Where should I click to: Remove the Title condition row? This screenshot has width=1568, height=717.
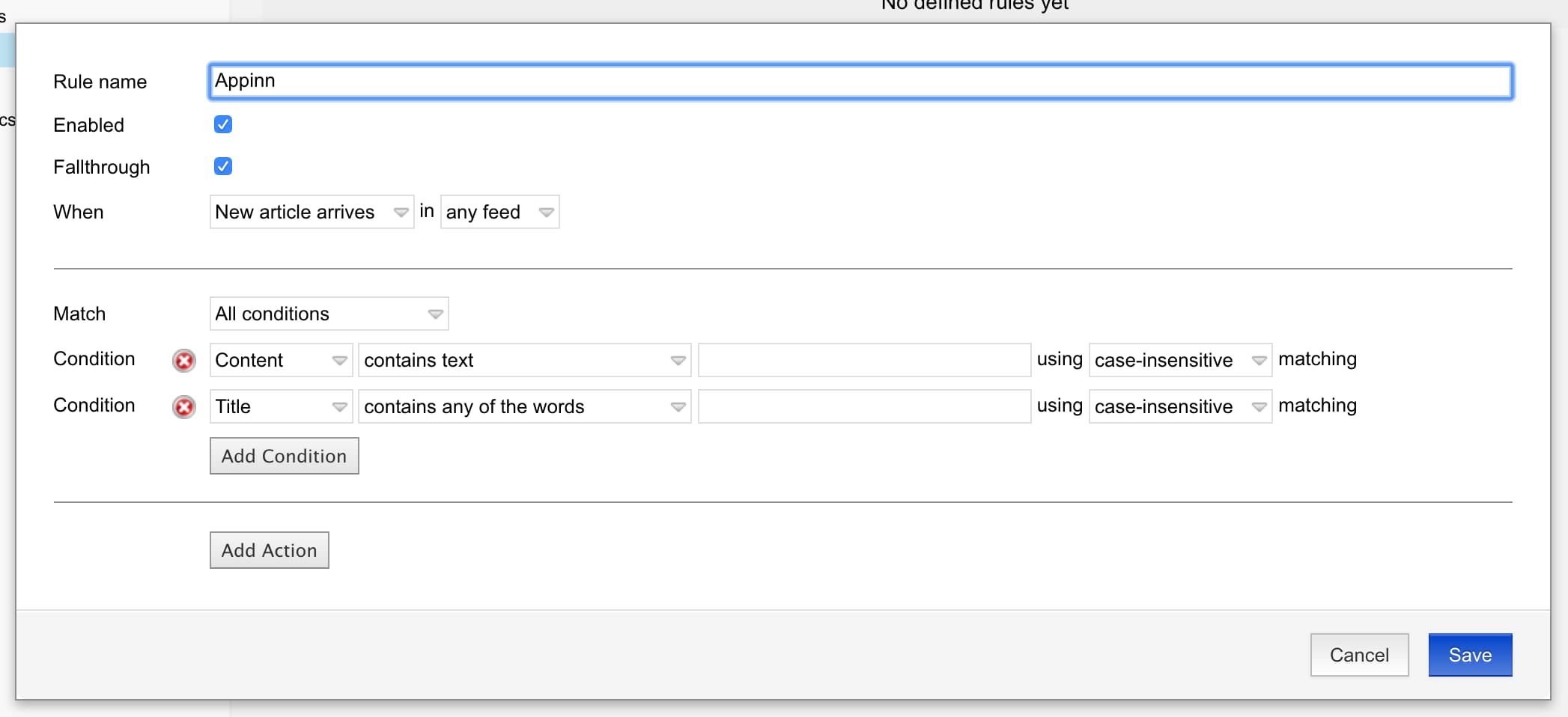pyautogui.click(x=184, y=407)
